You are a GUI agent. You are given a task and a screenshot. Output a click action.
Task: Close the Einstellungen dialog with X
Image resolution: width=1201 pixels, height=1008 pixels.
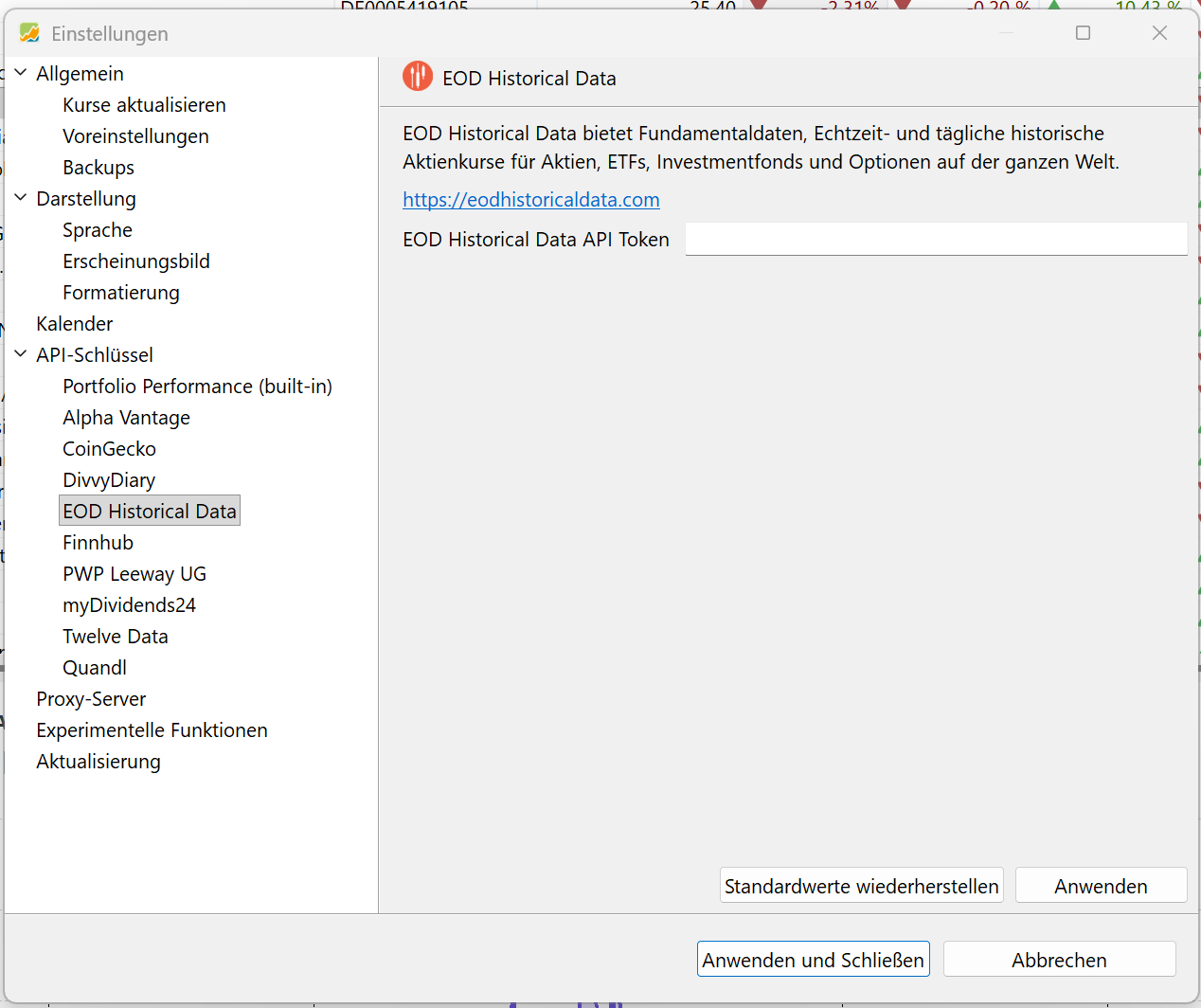[1159, 33]
